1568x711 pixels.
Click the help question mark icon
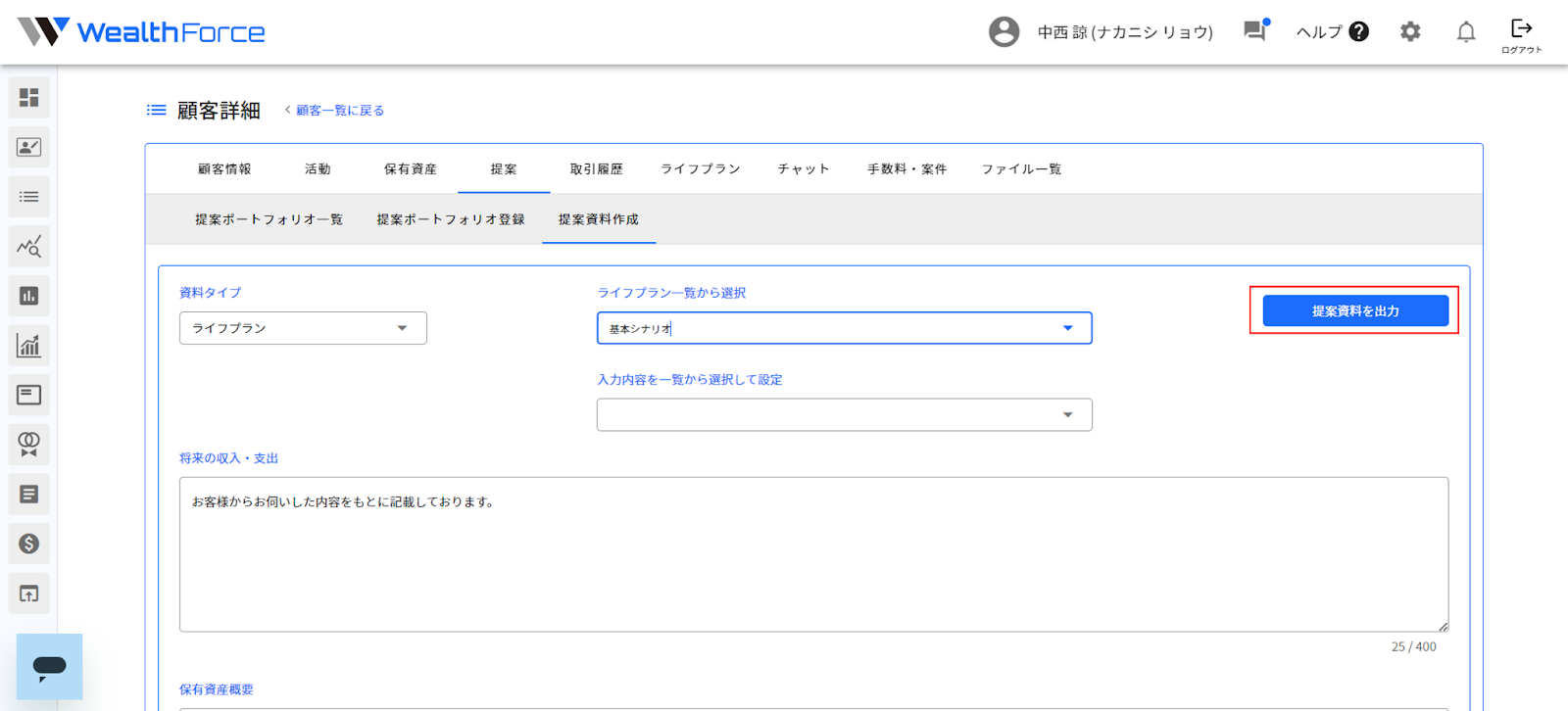pos(1359,32)
